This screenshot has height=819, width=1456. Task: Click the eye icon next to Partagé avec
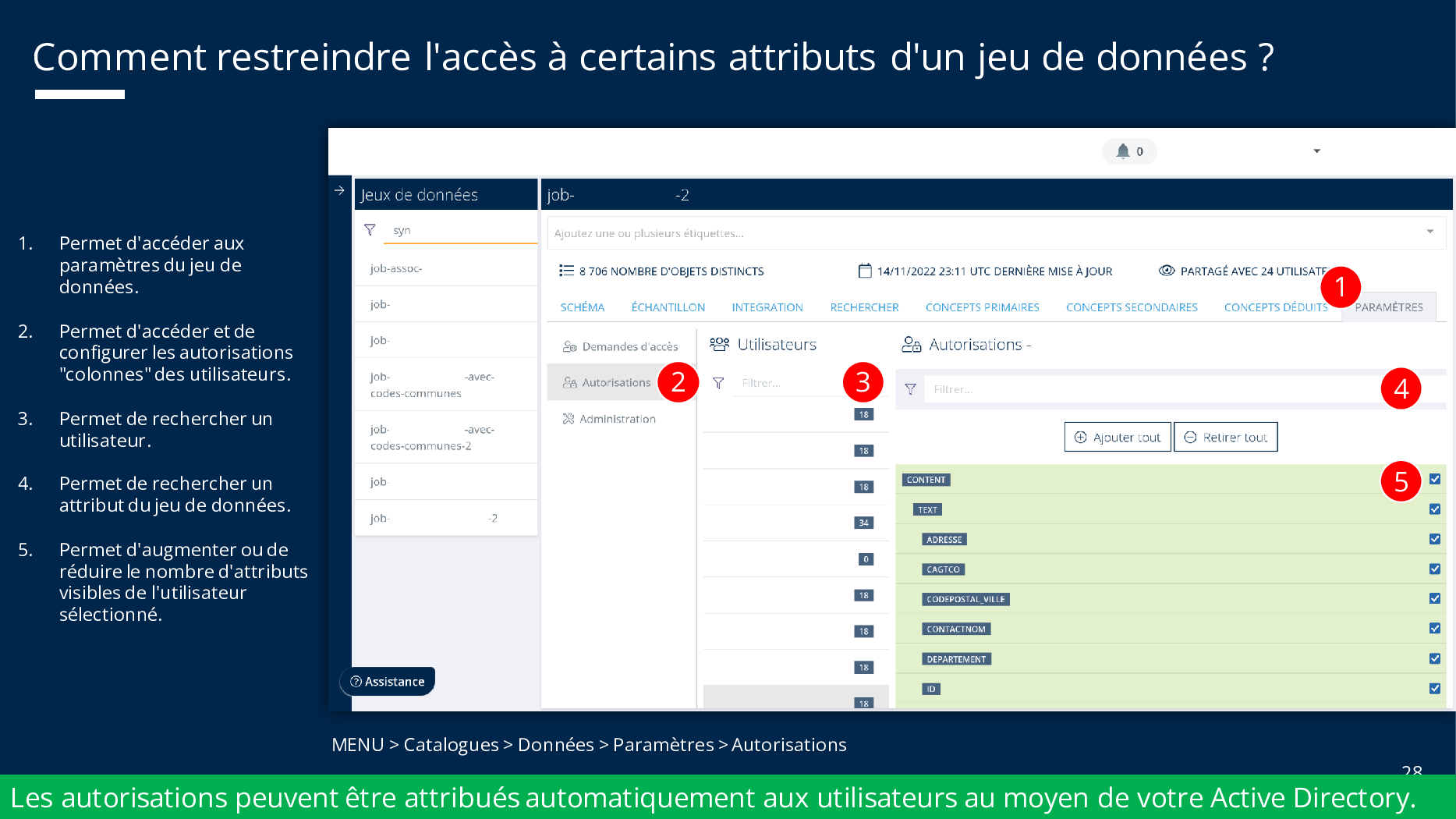(1166, 271)
